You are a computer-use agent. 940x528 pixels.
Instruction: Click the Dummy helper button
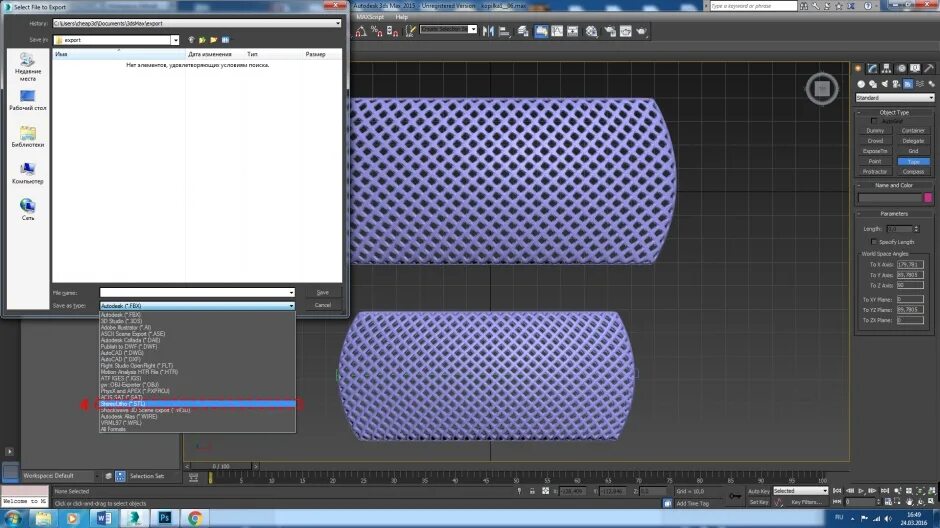875,131
